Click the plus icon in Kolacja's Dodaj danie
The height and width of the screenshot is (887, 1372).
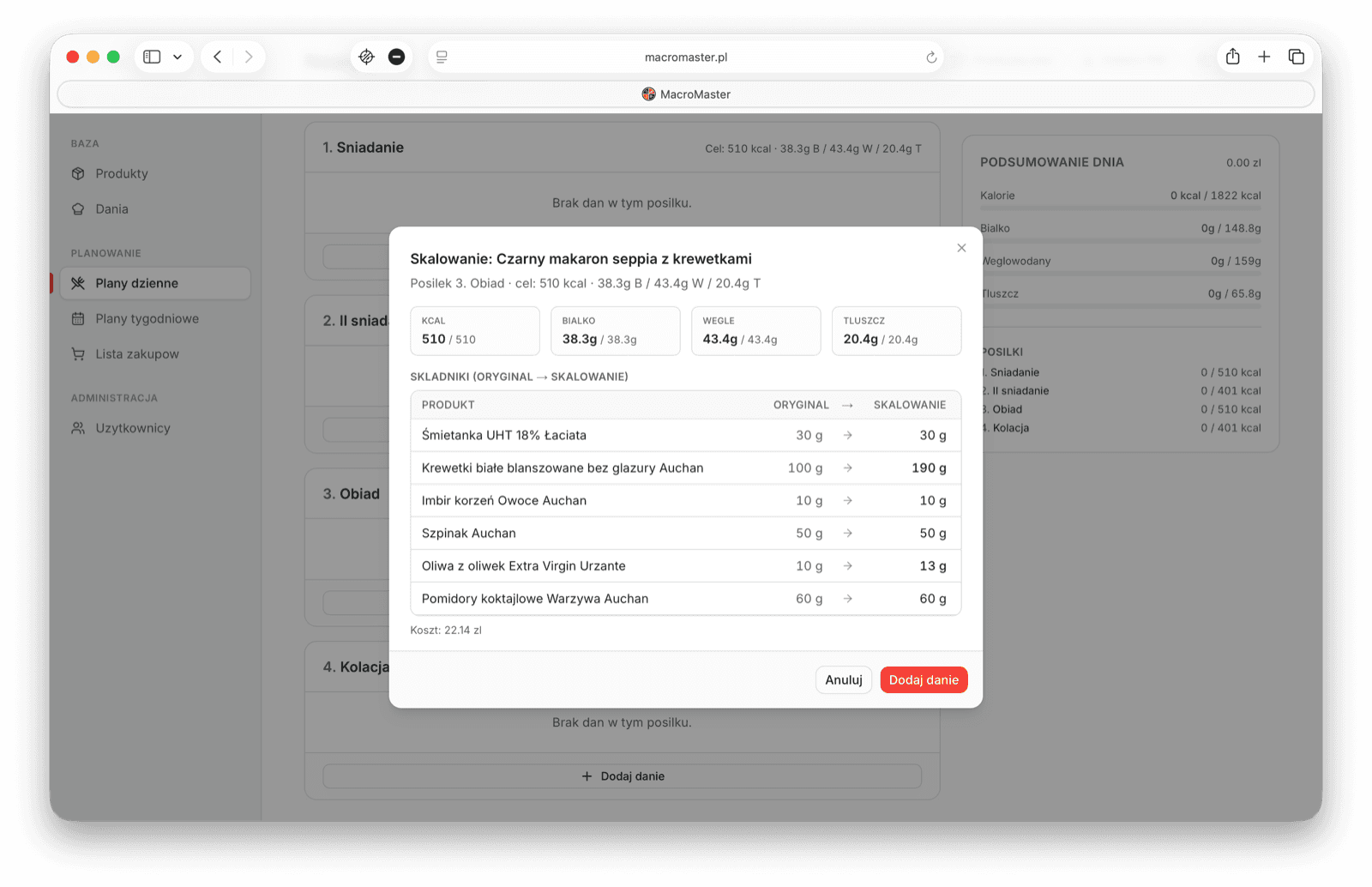coord(587,776)
